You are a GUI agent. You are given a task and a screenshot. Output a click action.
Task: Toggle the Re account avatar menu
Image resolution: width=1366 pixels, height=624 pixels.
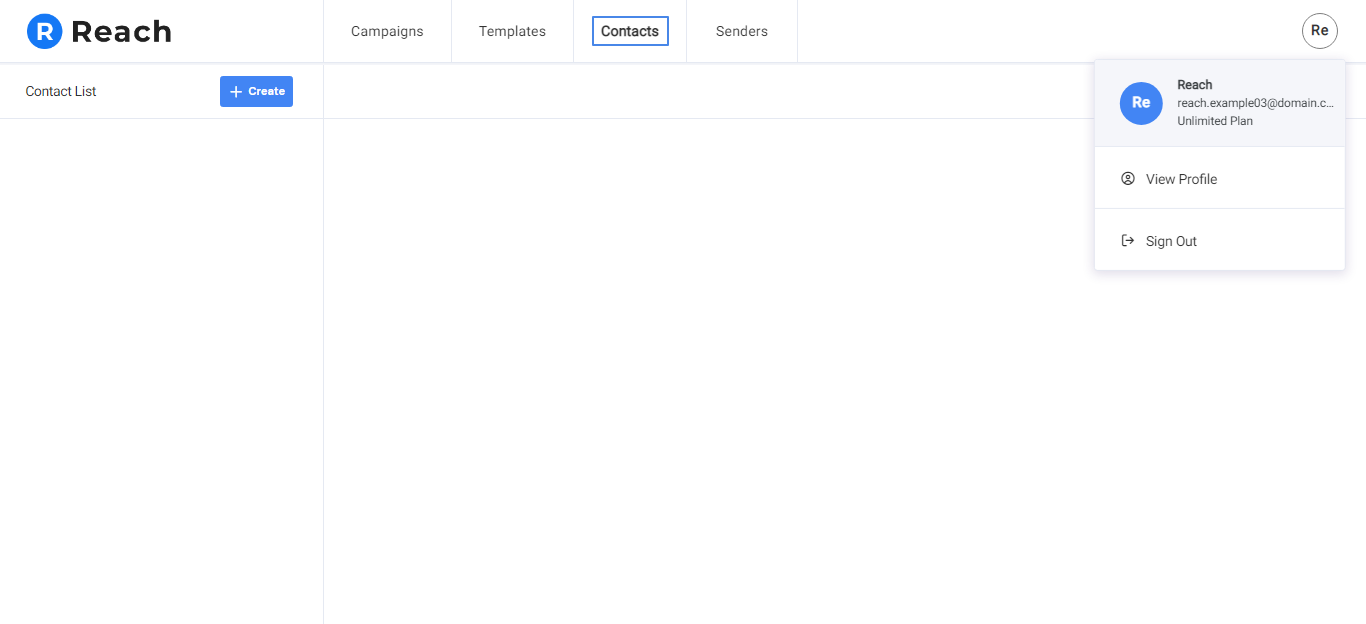point(1319,31)
